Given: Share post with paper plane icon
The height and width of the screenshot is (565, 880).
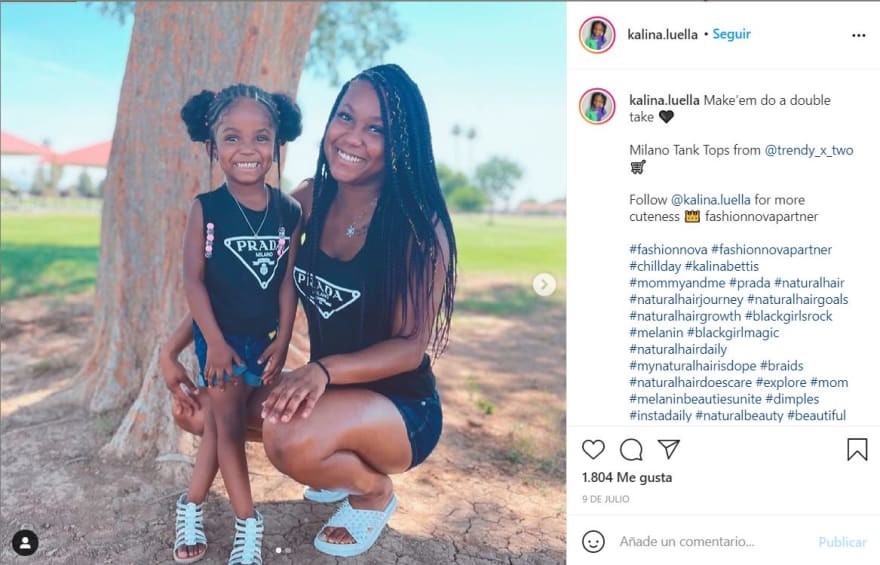Looking at the screenshot, I should click(x=669, y=449).
